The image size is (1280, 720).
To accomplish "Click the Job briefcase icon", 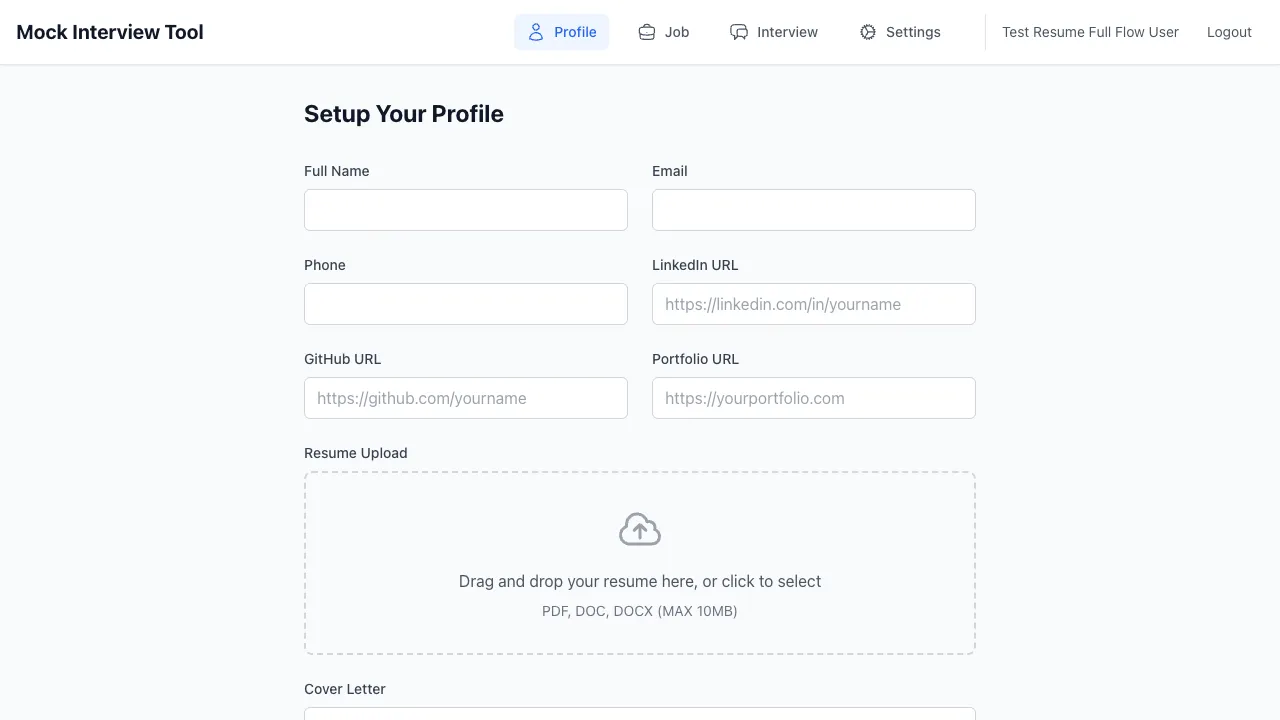I will pyautogui.click(x=647, y=32).
